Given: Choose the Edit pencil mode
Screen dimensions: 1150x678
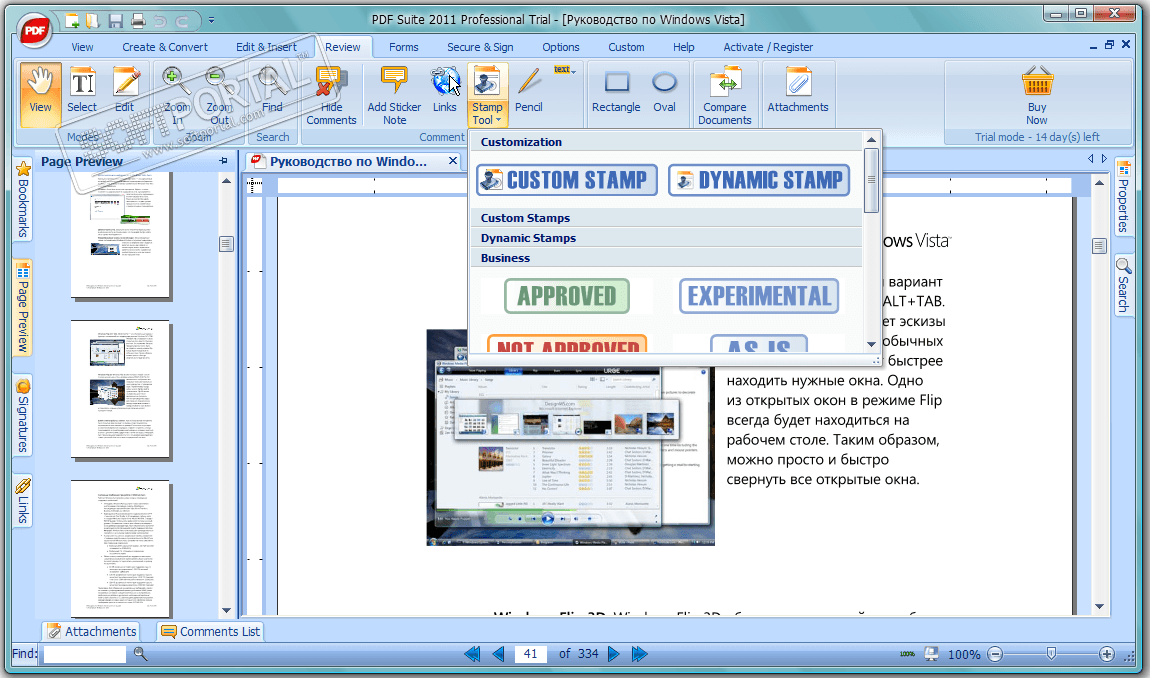Looking at the screenshot, I should tap(125, 92).
